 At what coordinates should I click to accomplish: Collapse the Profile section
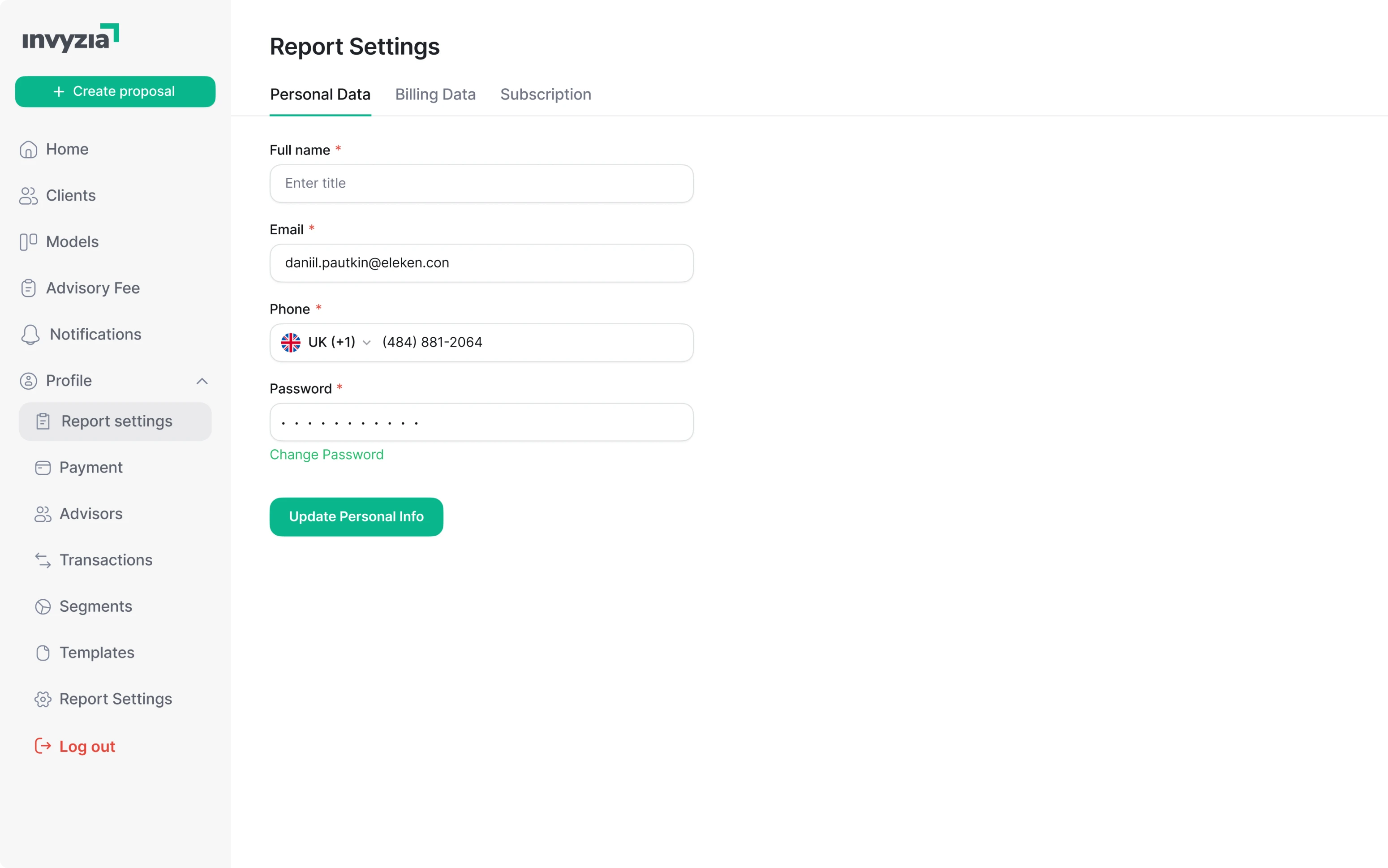click(x=202, y=381)
